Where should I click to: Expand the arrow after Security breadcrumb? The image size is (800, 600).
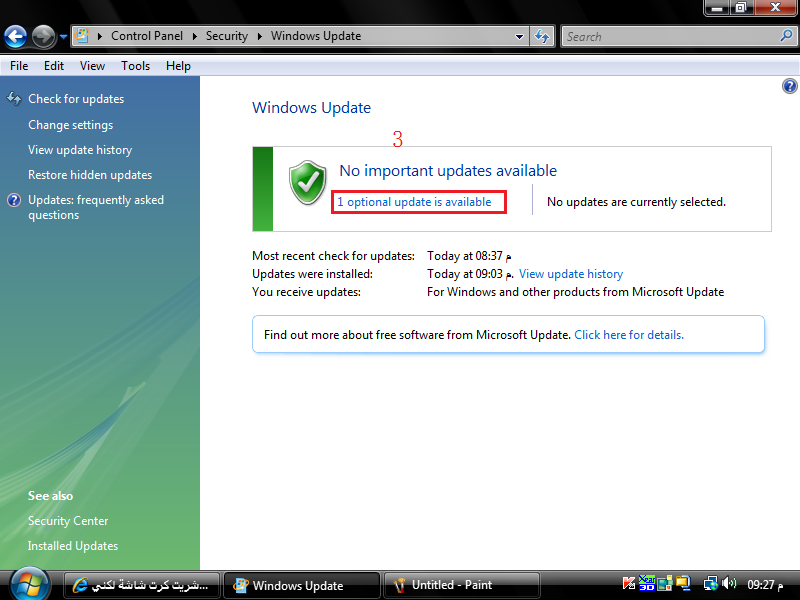click(259, 36)
